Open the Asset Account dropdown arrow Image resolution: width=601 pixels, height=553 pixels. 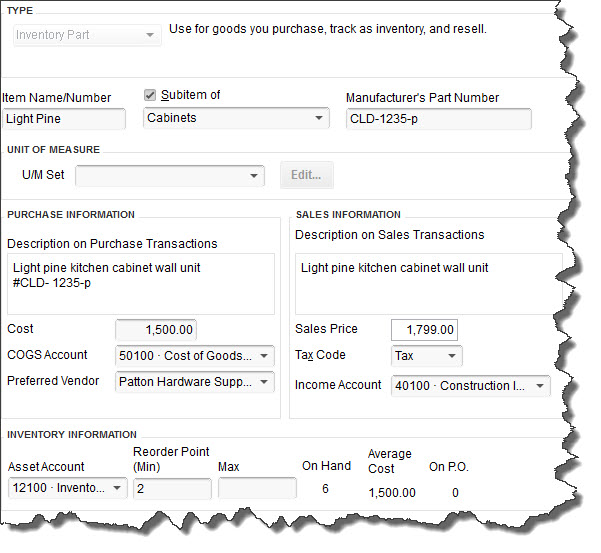[x=117, y=488]
